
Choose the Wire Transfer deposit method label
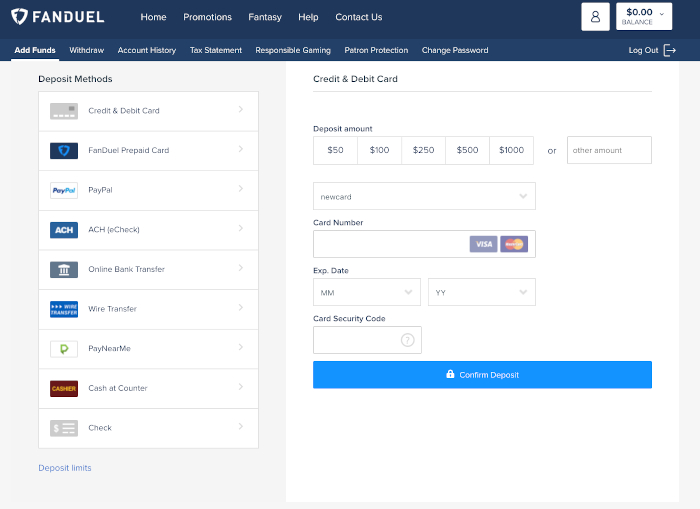[112, 309]
